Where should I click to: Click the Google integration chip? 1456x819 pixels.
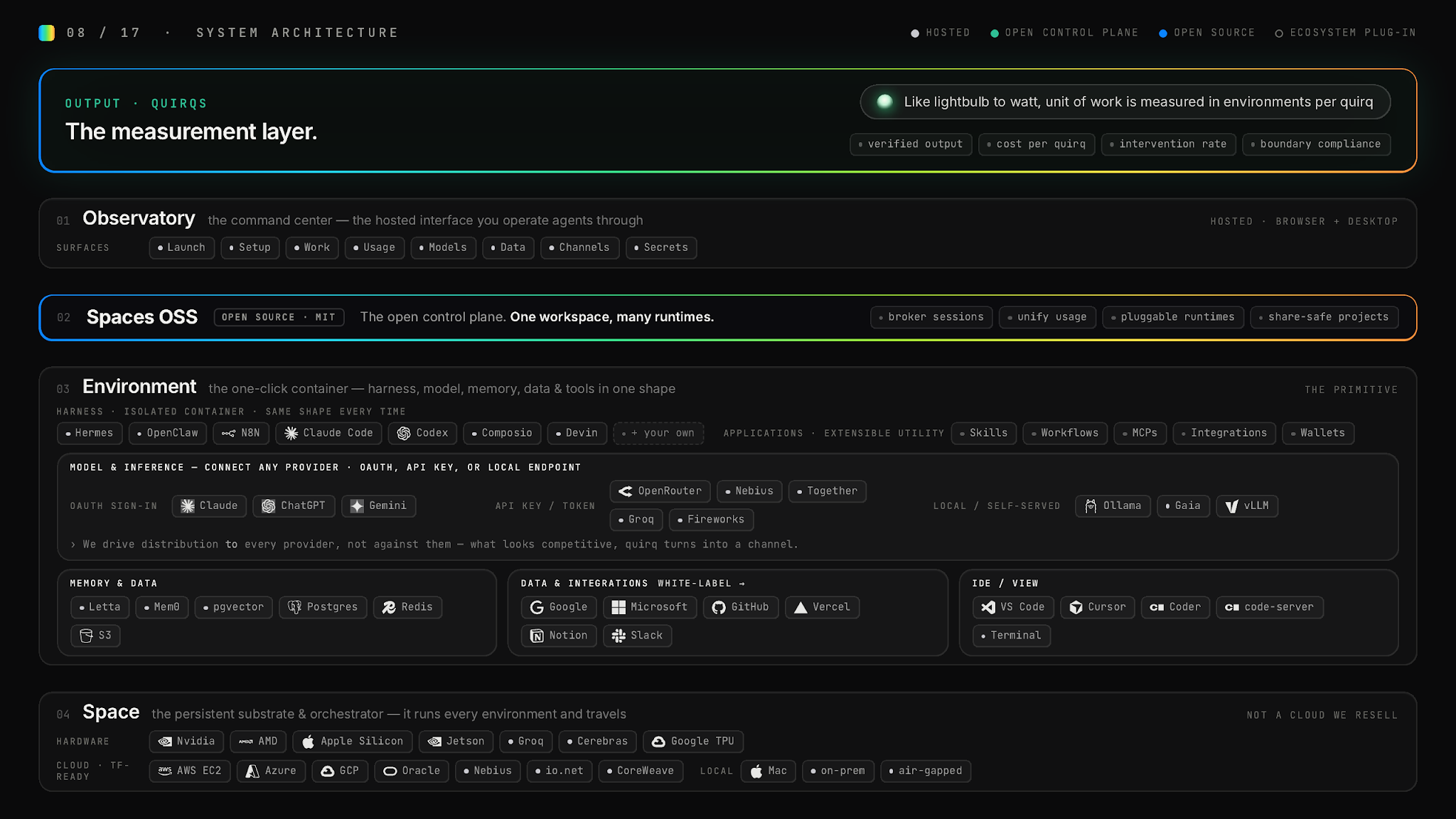click(x=559, y=607)
